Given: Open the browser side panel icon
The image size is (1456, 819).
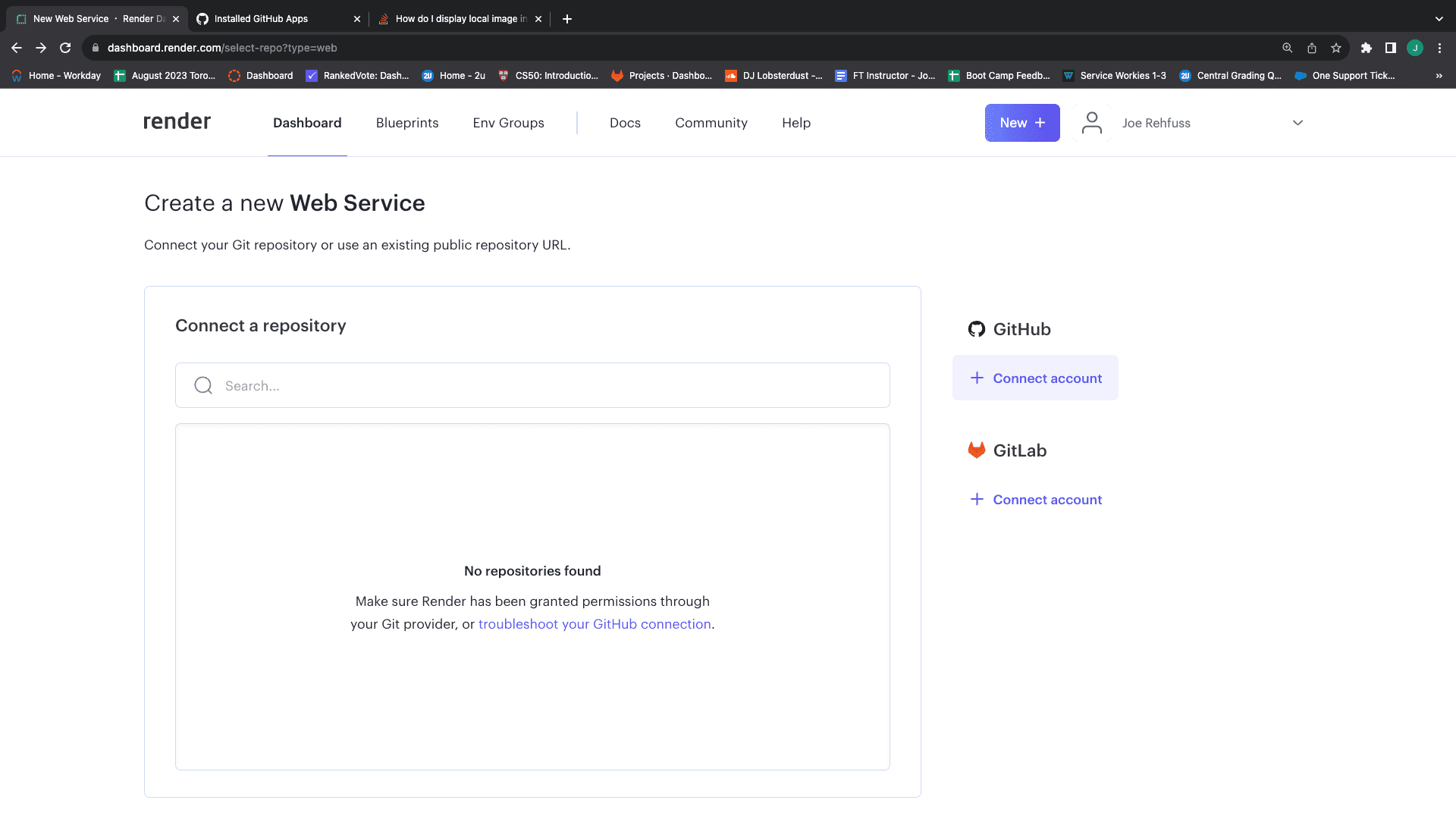Looking at the screenshot, I should tap(1390, 48).
